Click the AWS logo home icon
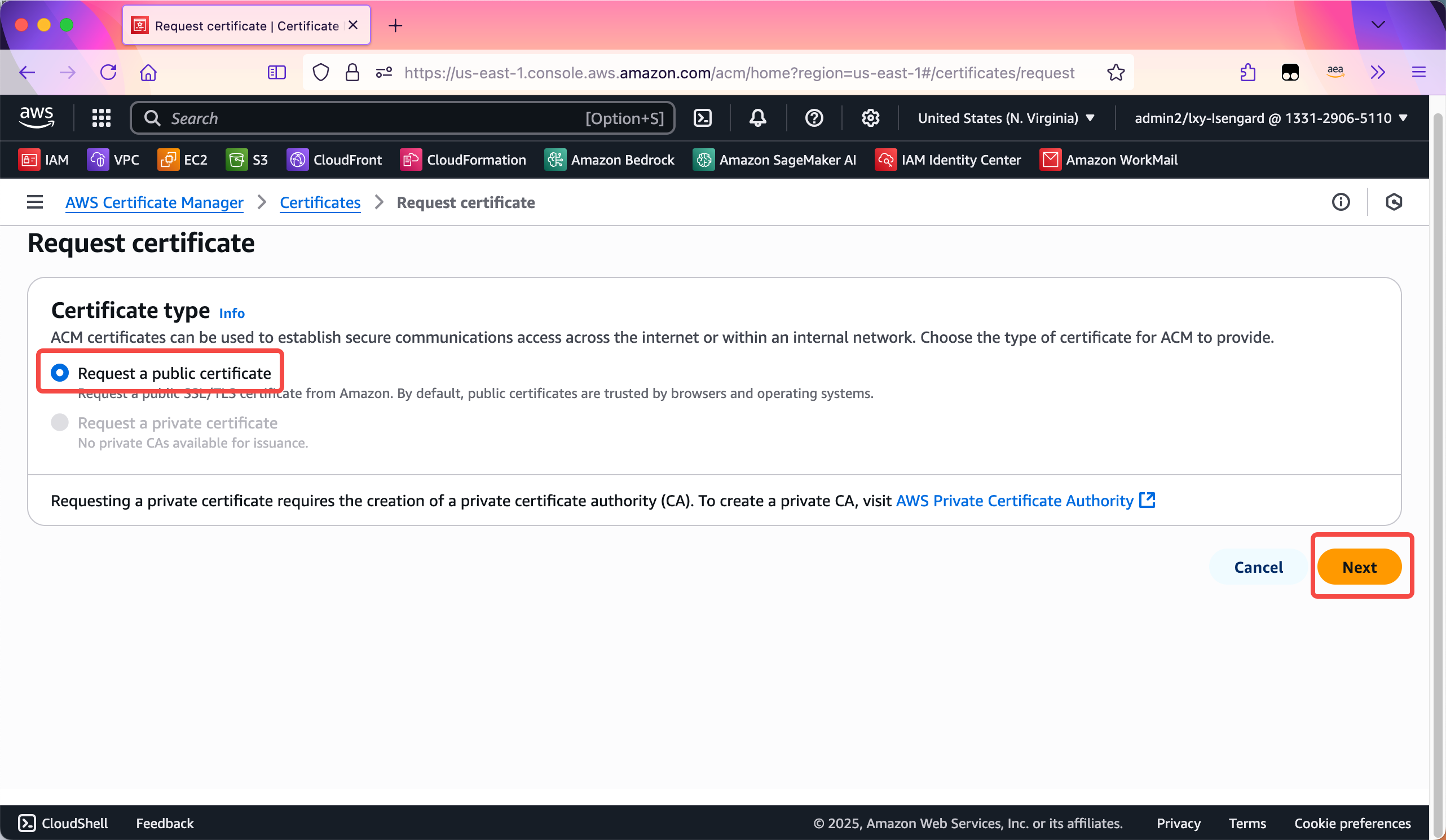 pyautogui.click(x=37, y=118)
